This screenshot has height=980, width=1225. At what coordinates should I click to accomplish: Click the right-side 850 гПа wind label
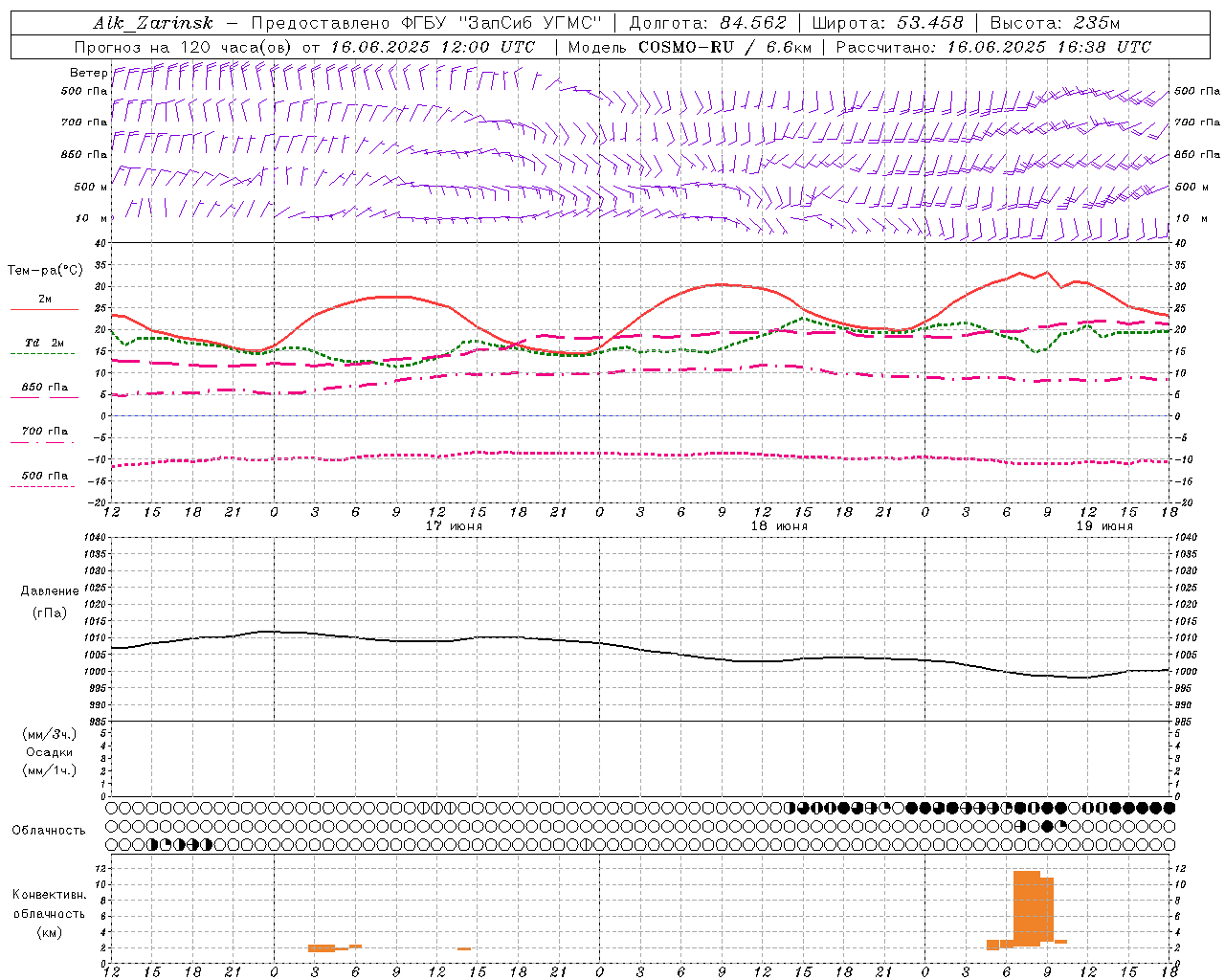[1197, 154]
